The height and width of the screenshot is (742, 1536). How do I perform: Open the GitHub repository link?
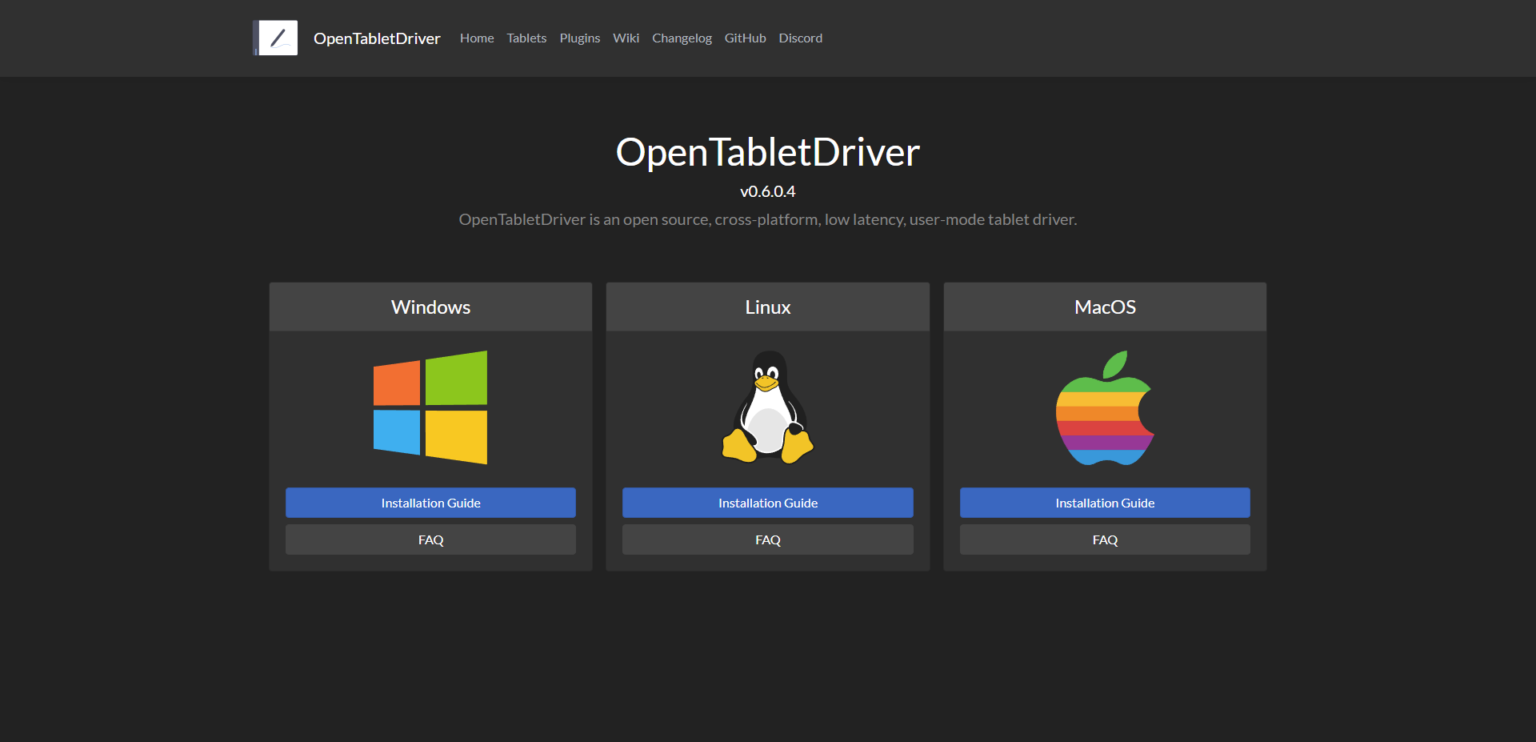[745, 38]
